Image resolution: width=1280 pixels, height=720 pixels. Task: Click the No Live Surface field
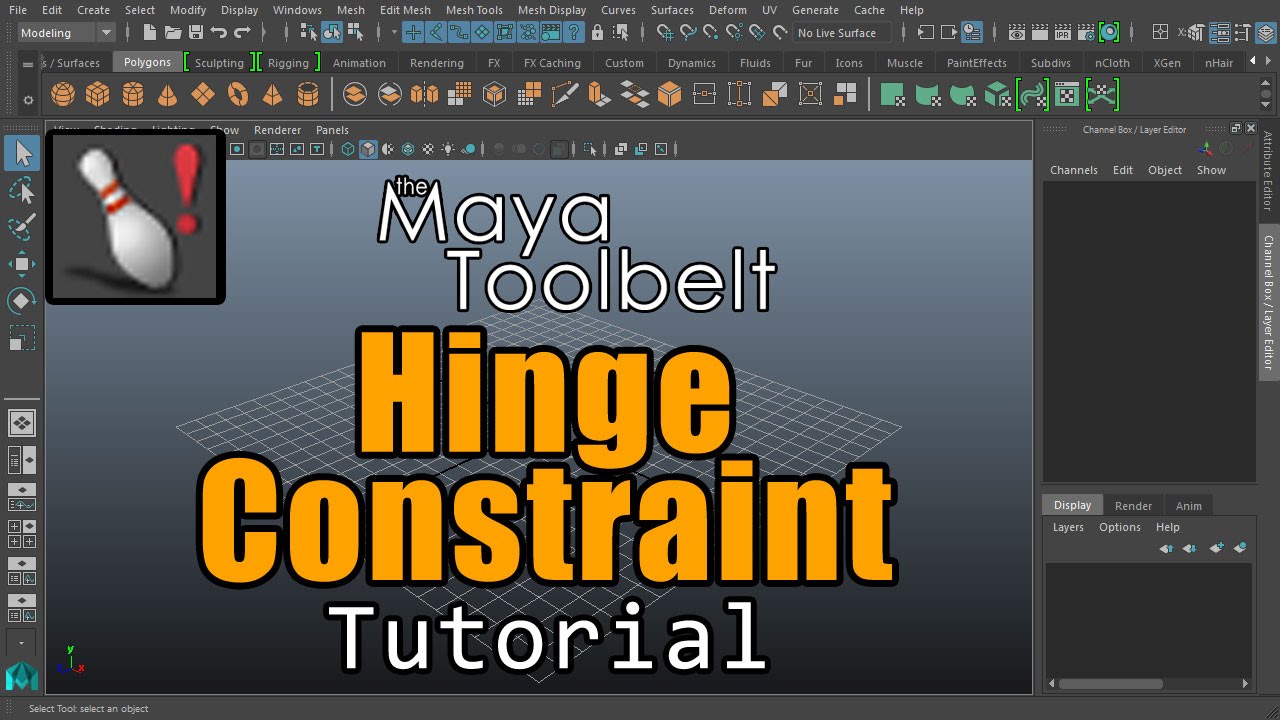842,33
